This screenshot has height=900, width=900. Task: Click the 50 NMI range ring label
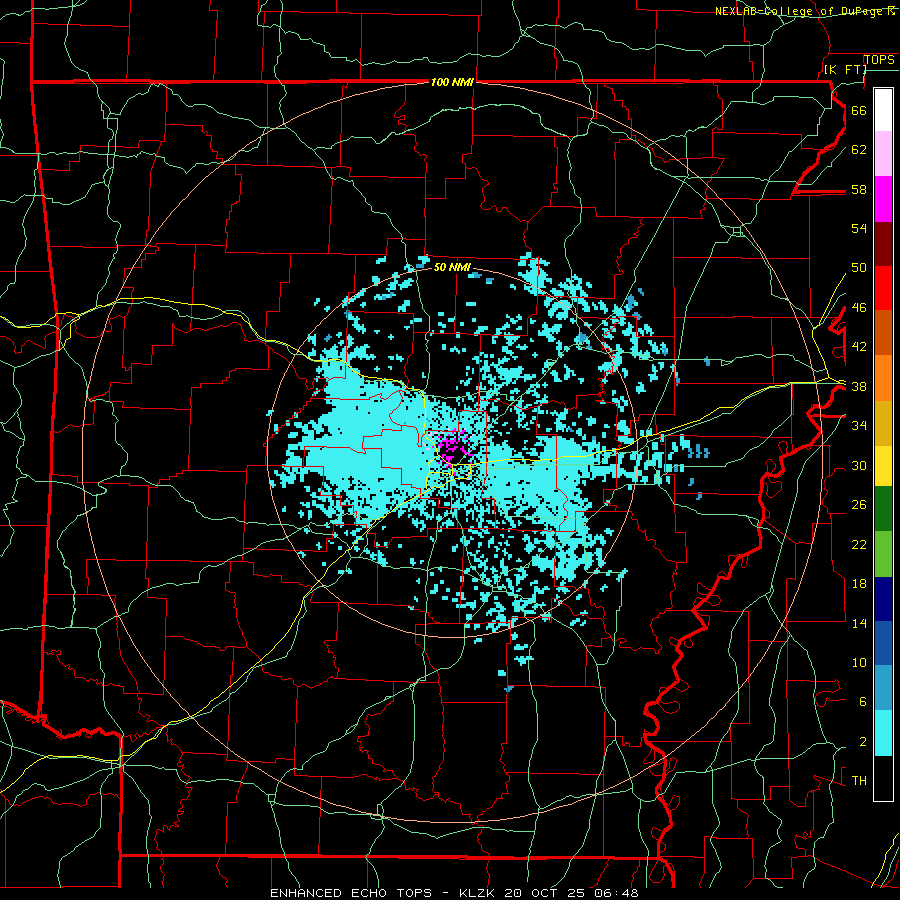(x=452, y=267)
